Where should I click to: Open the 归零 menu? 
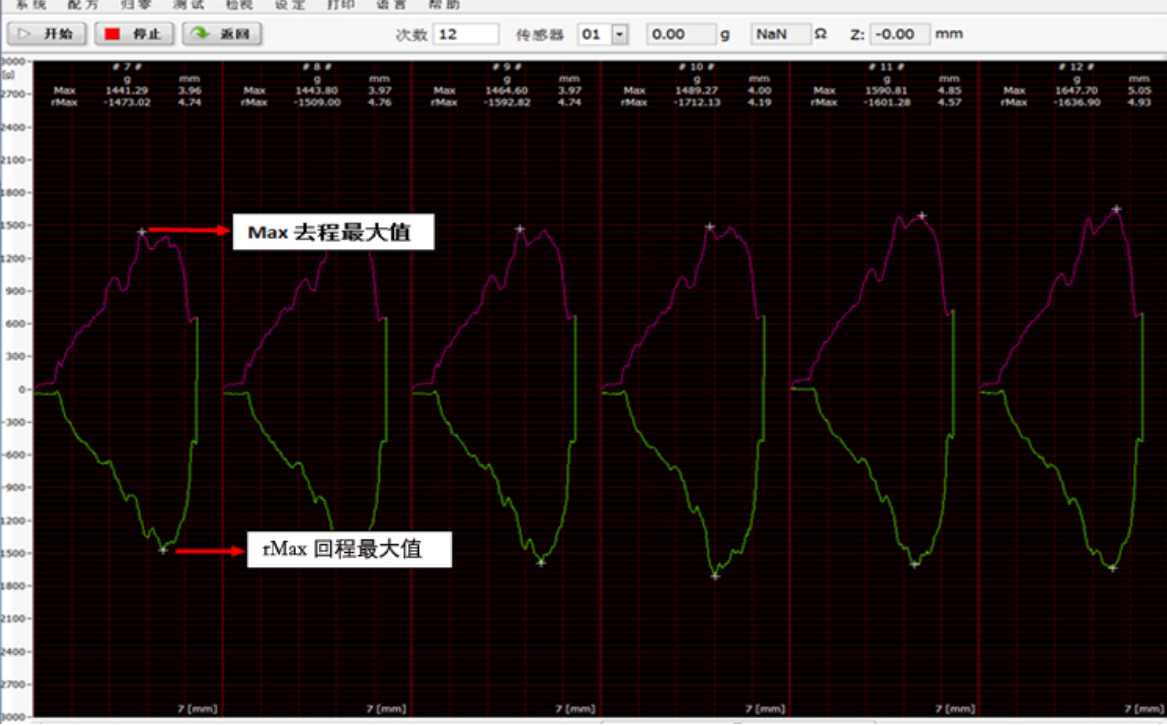click(135, 5)
